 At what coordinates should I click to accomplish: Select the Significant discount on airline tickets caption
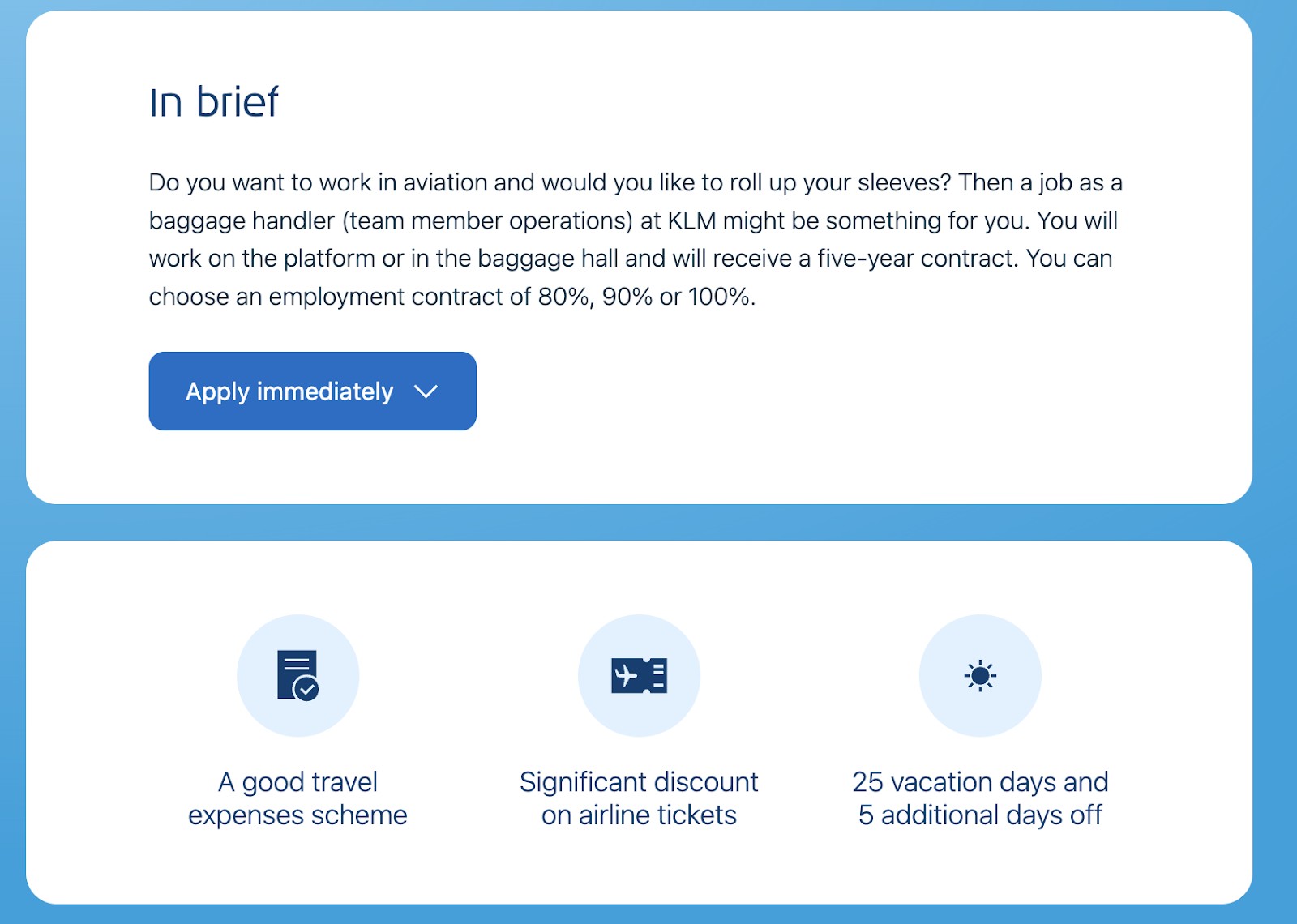pos(639,798)
